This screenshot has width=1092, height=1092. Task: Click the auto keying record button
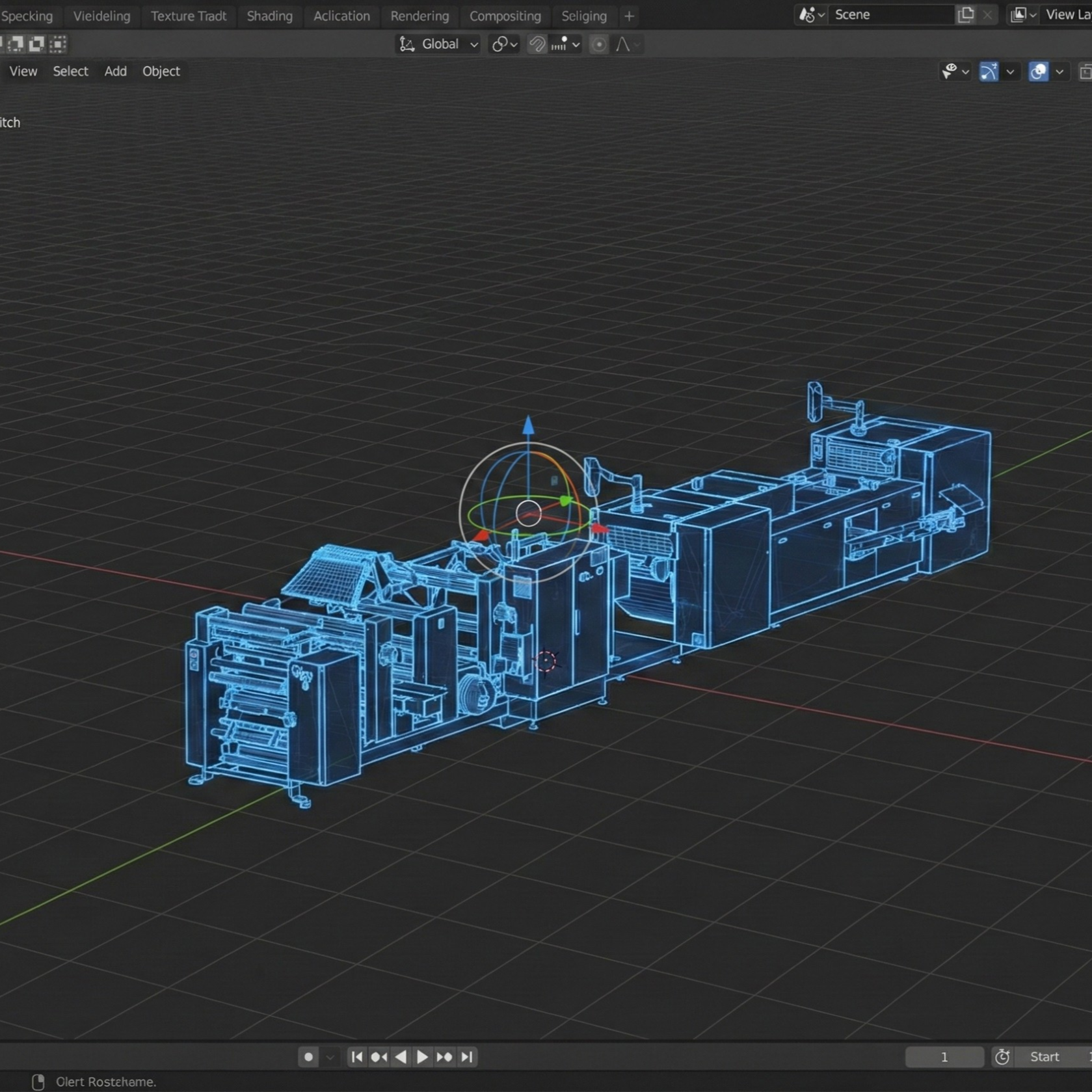coord(308,1057)
